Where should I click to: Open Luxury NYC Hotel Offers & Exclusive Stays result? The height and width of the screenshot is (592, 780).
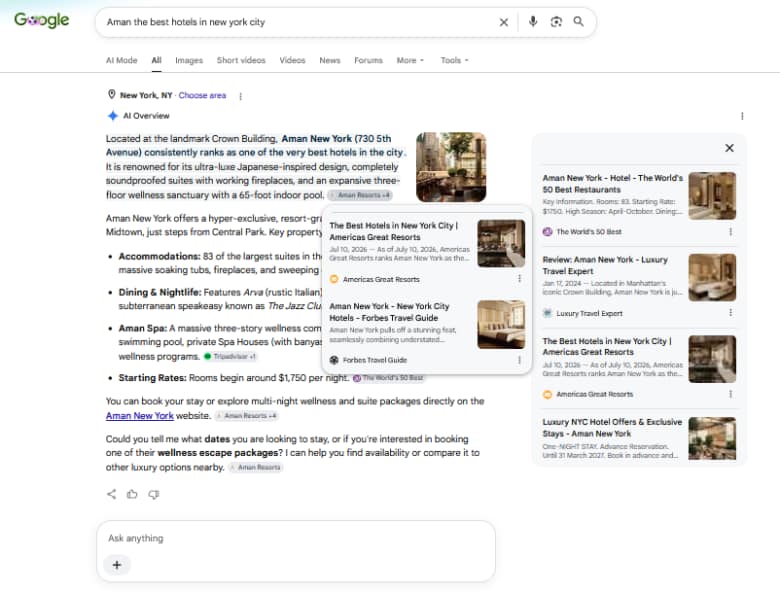[612, 427]
